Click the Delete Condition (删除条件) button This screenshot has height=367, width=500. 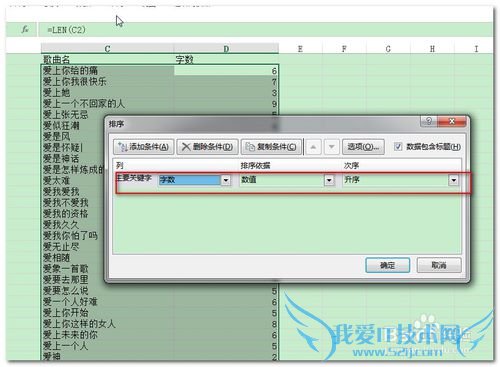coord(207,147)
